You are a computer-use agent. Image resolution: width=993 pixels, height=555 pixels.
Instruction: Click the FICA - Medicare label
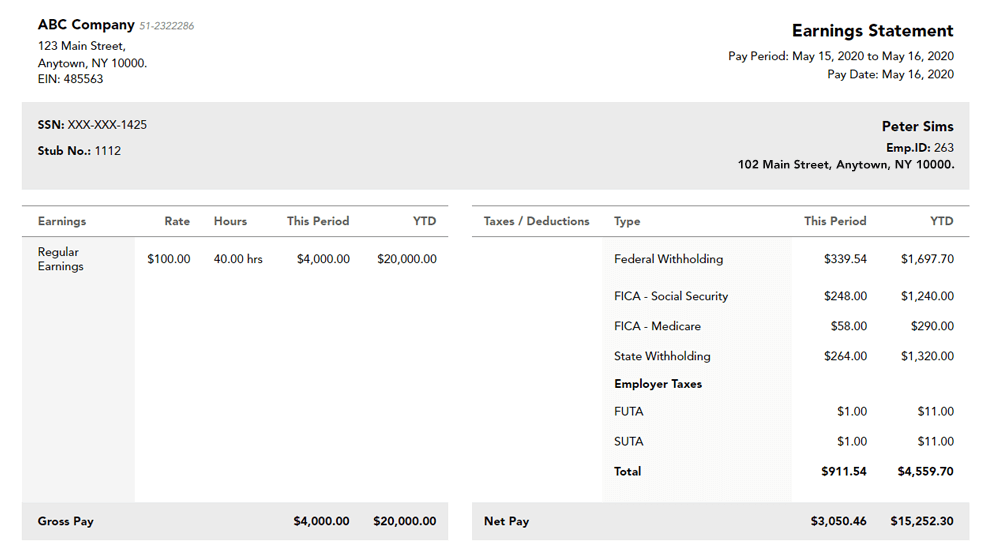(657, 326)
